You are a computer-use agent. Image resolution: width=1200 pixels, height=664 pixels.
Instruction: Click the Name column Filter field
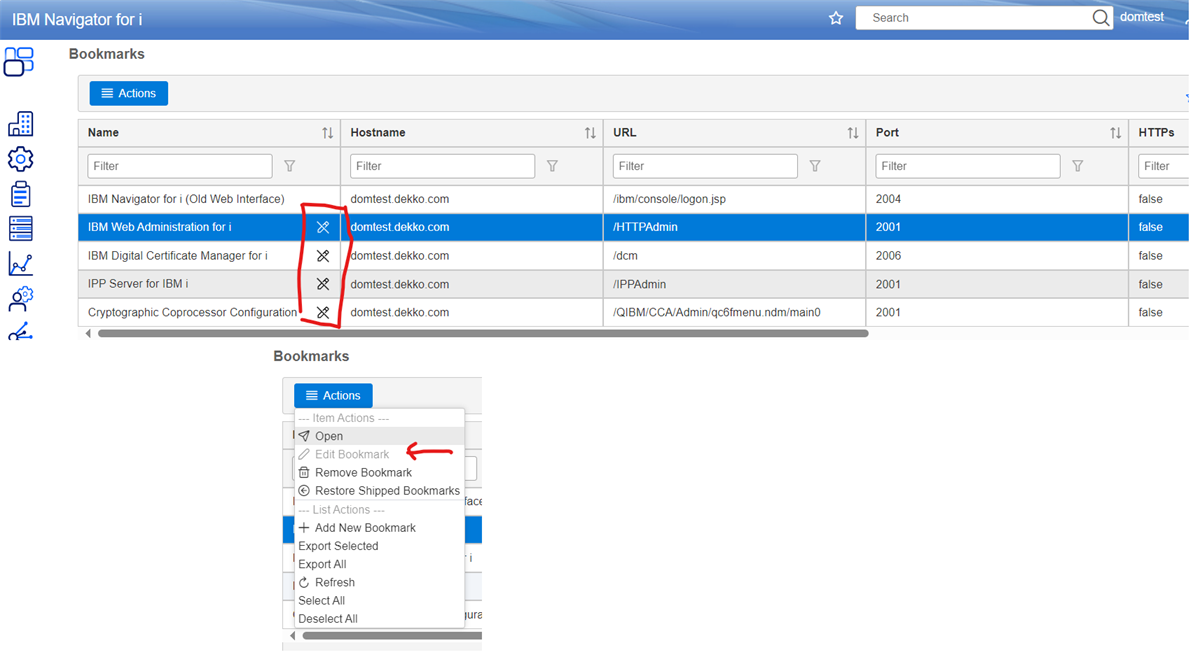point(180,166)
